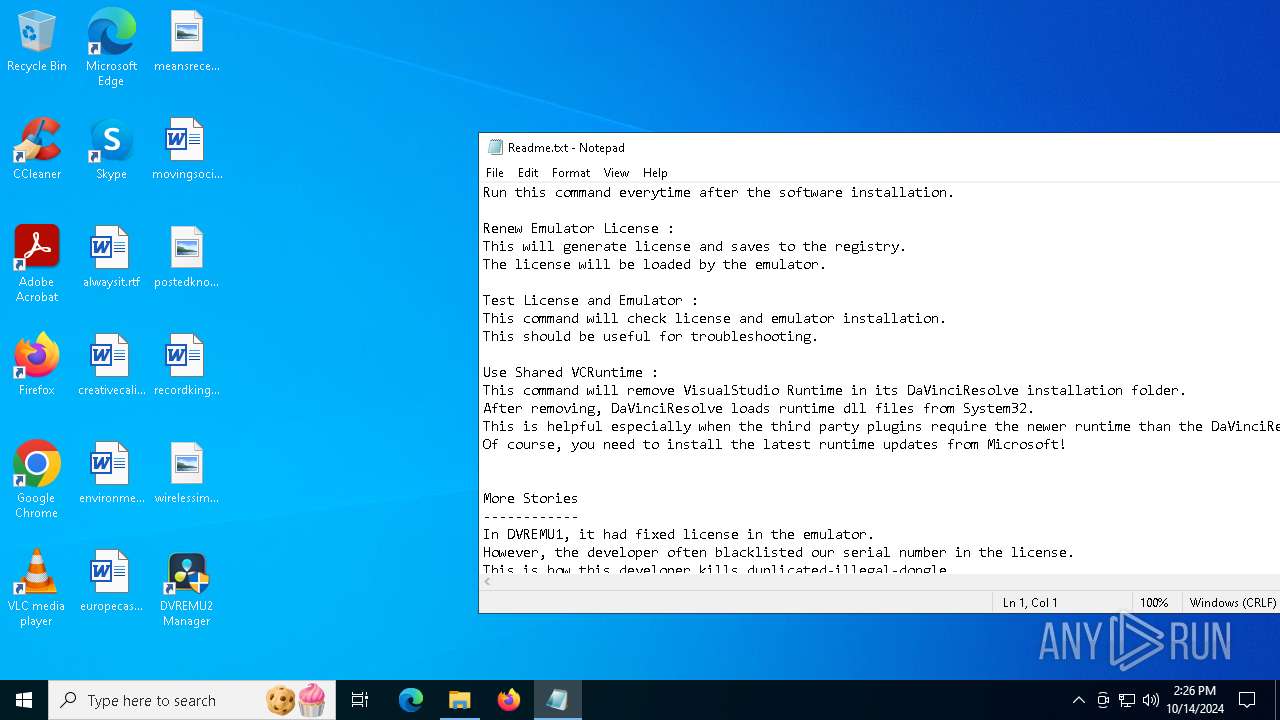Select the wirelessim... image file
Image resolution: width=1280 pixels, height=720 pixels.
186,474
